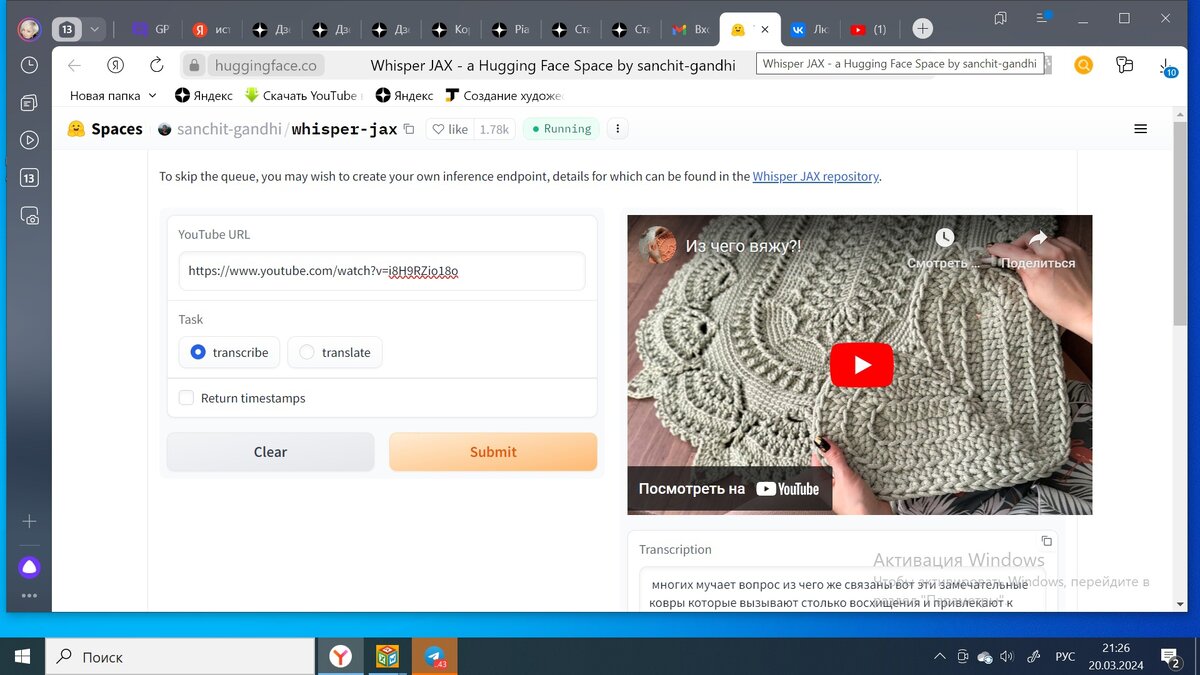Open the Создание художе bookmark

pos(505,95)
